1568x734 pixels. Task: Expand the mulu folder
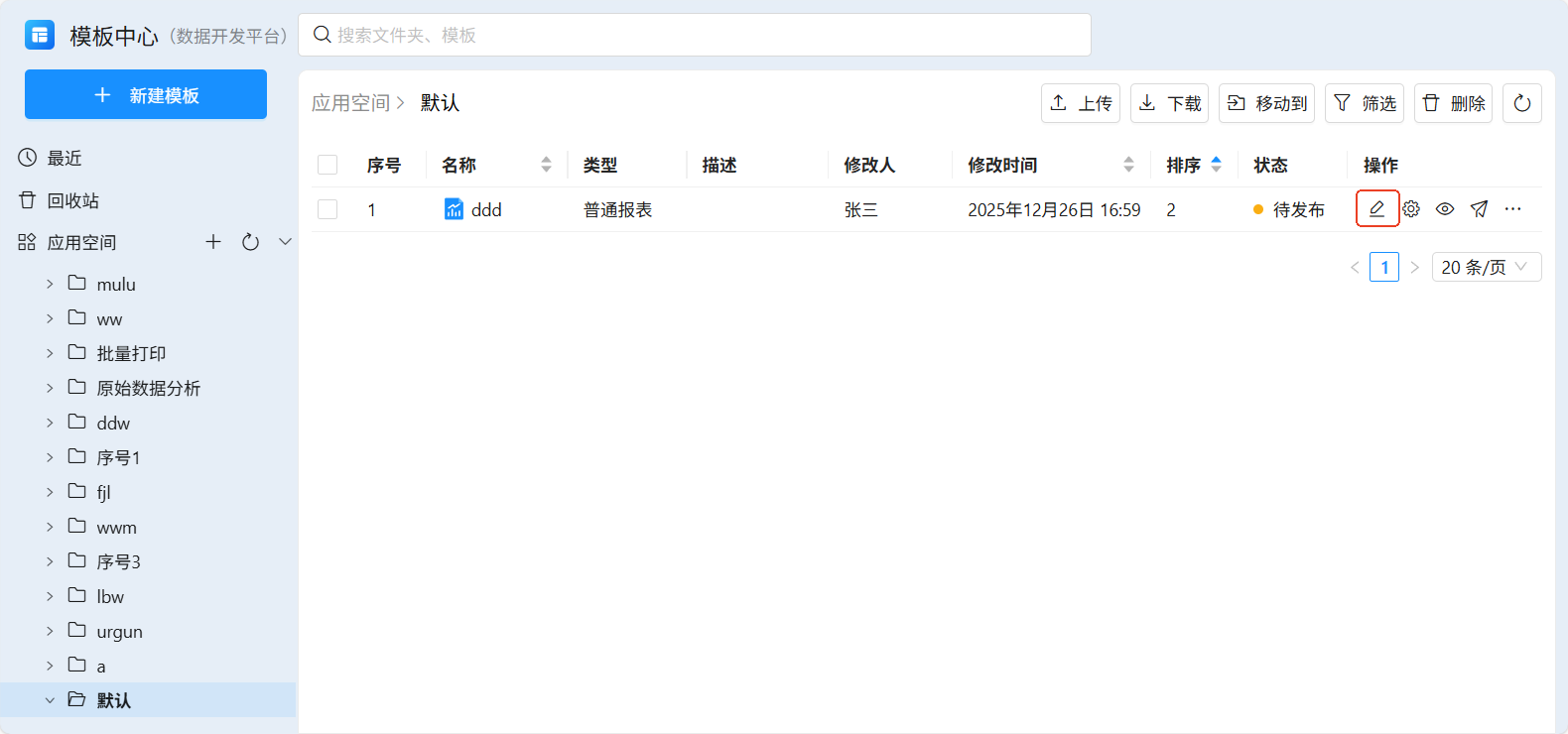(50, 285)
